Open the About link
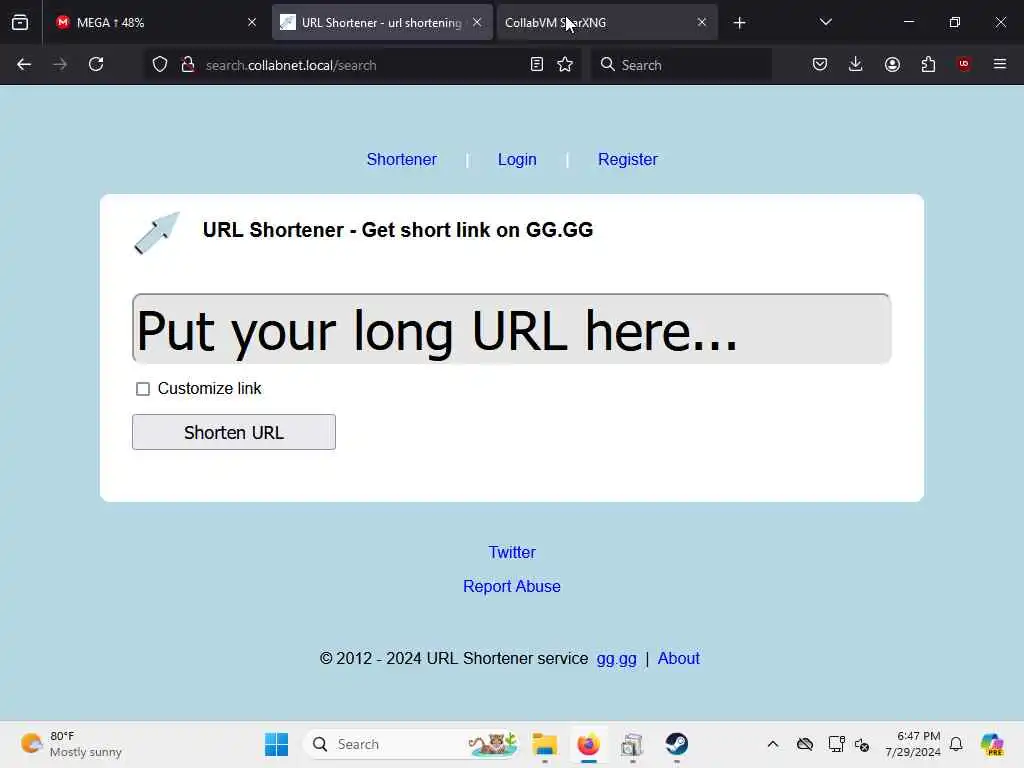This screenshot has height=768, width=1024. pyautogui.click(x=679, y=658)
